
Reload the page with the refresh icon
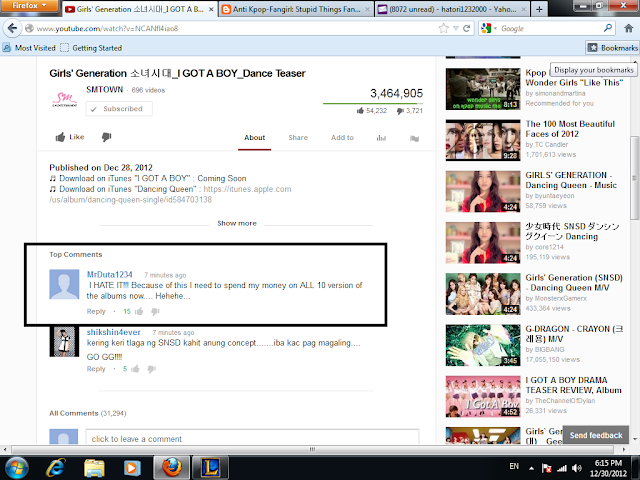point(467,28)
